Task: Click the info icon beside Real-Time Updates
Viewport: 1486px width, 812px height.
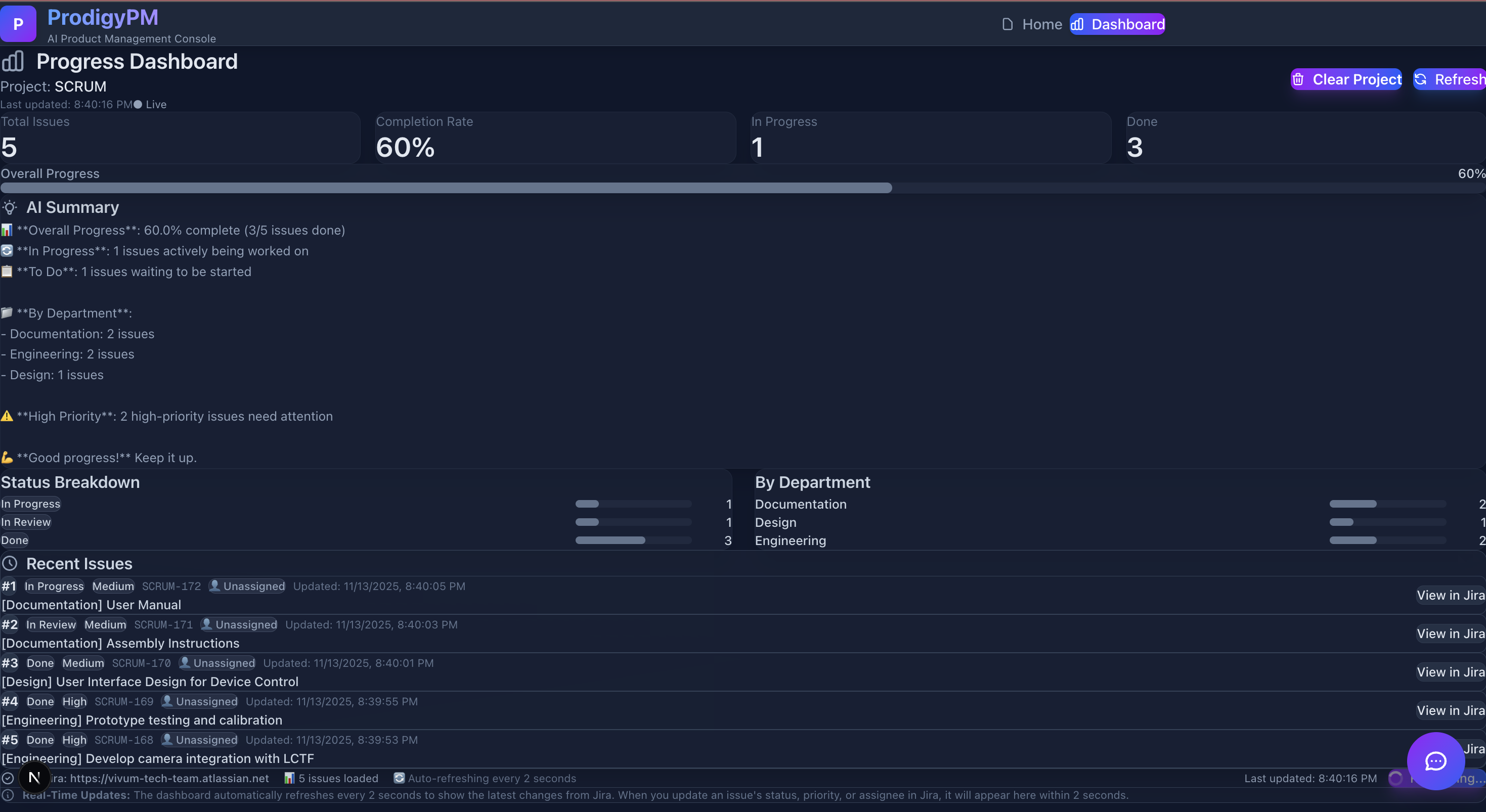Action: [8, 795]
